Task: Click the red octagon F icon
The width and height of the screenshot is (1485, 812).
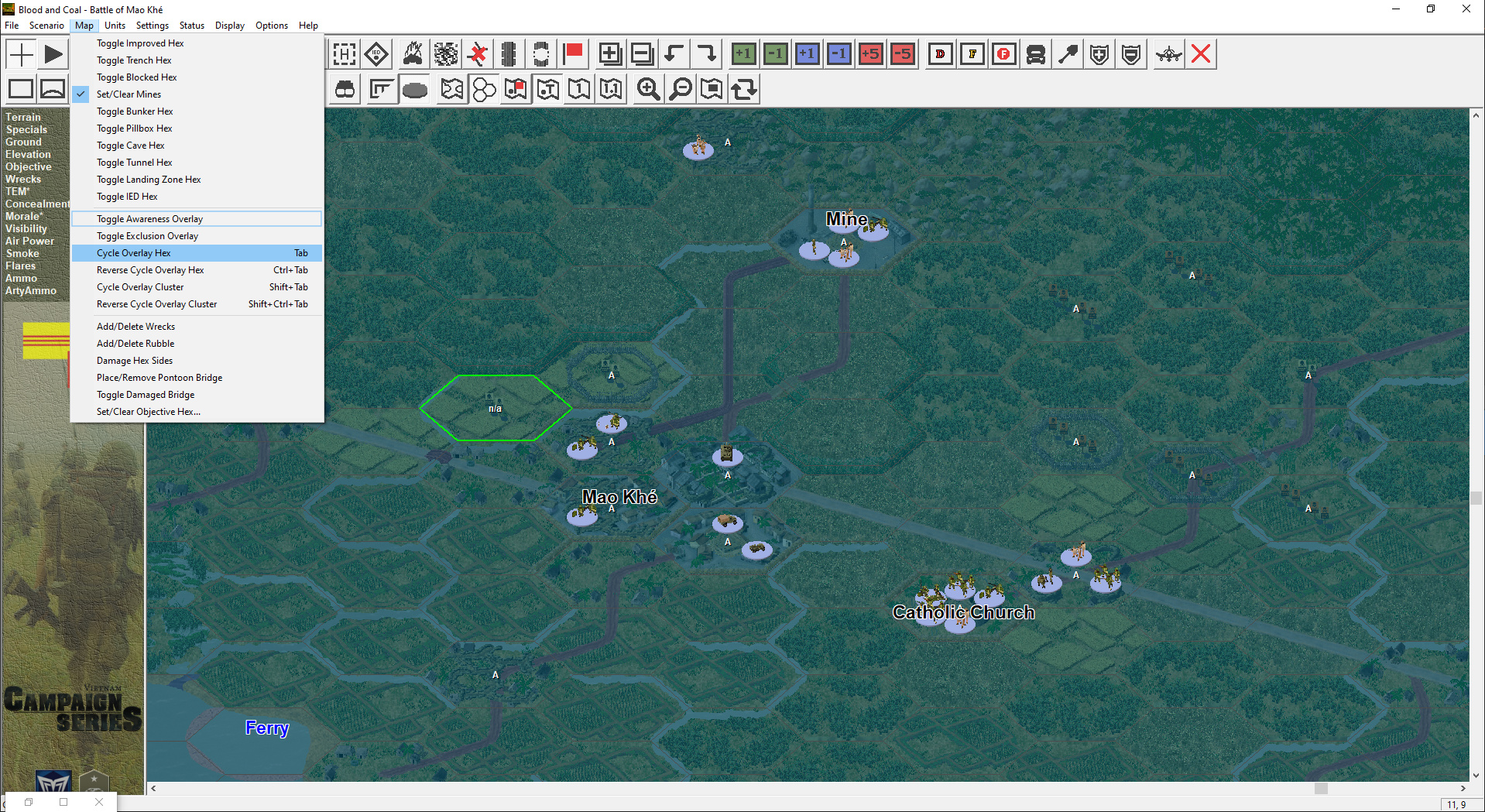Action: tap(1004, 54)
